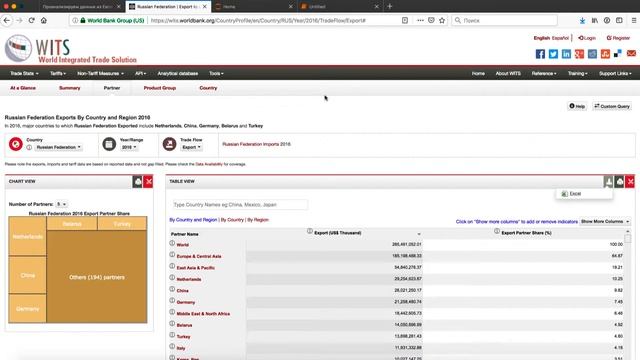Image resolution: width=640 pixels, height=360 pixels.
Task: Close the Table View panel
Action: (630, 182)
